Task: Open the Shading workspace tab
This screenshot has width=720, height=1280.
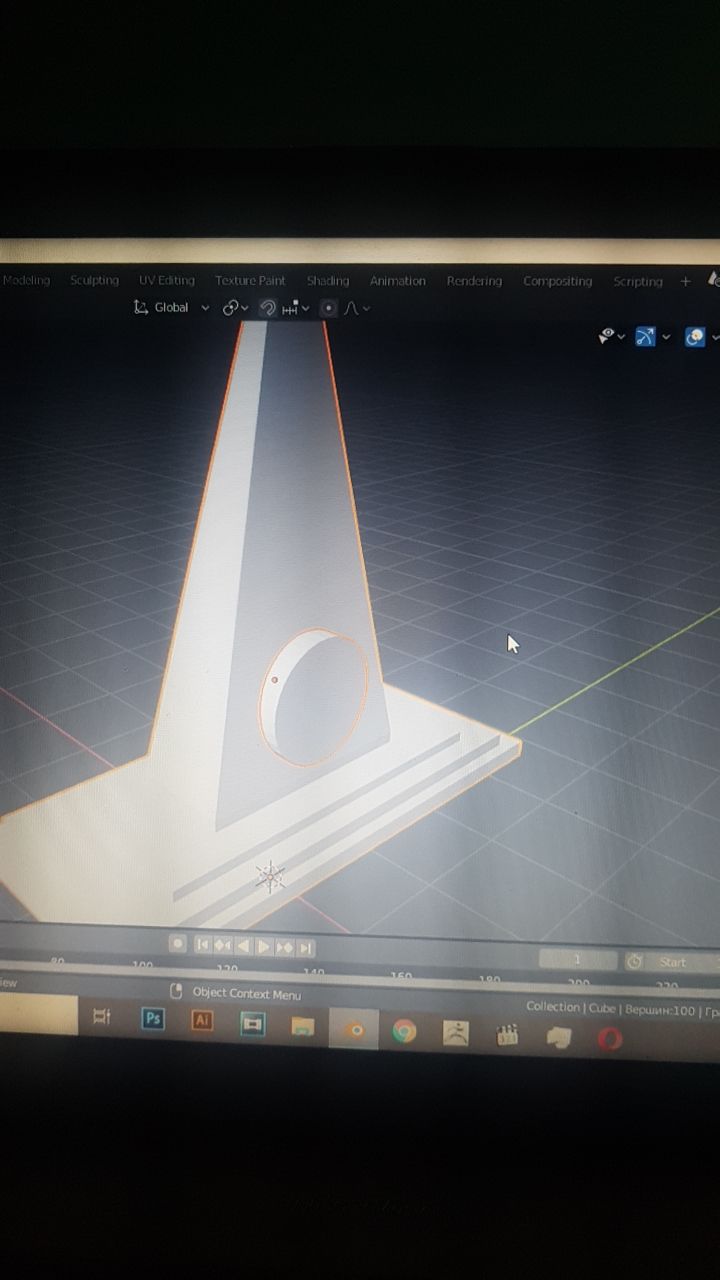Action: (x=328, y=281)
